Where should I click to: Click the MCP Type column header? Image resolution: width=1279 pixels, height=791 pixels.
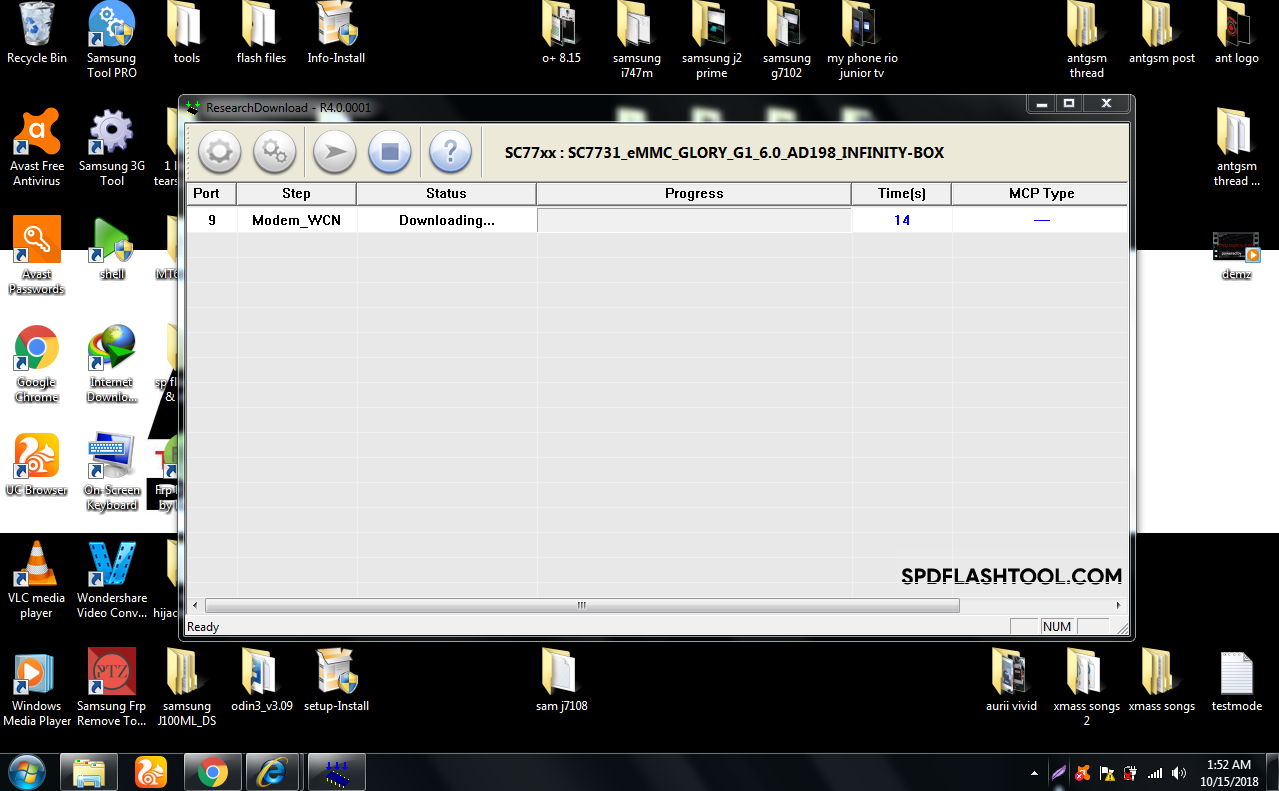click(x=1040, y=193)
